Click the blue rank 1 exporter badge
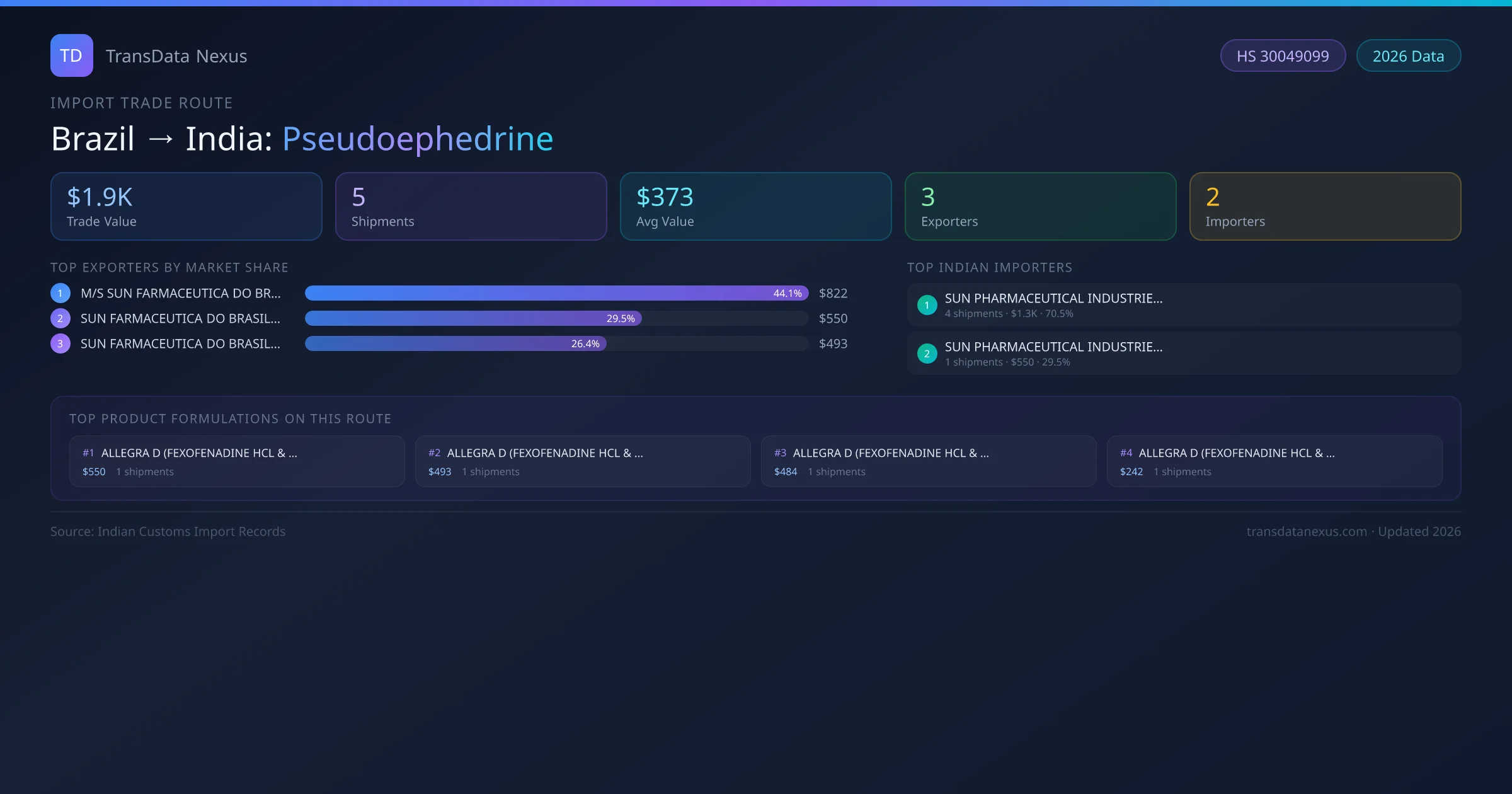The height and width of the screenshot is (794, 1512). tap(60, 293)
